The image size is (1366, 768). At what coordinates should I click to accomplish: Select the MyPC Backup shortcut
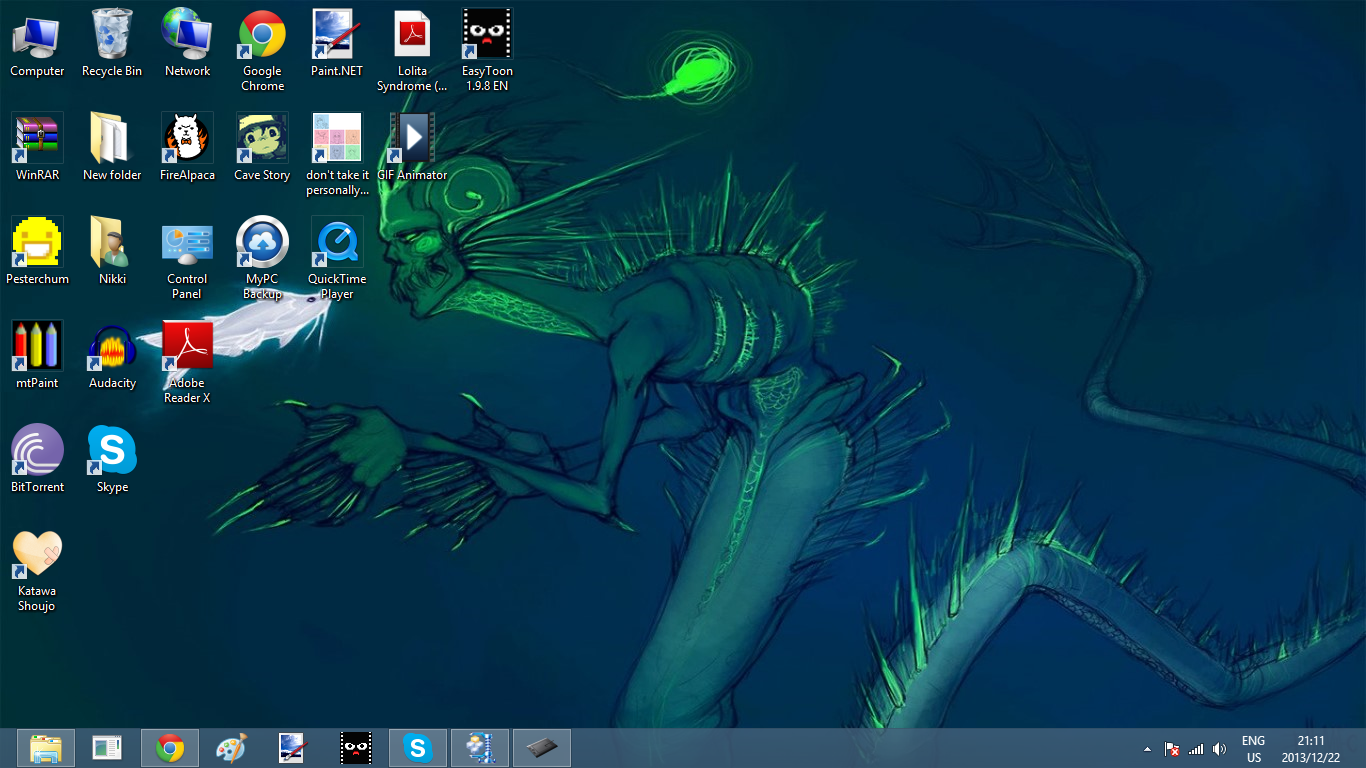[x=262, y=259]
